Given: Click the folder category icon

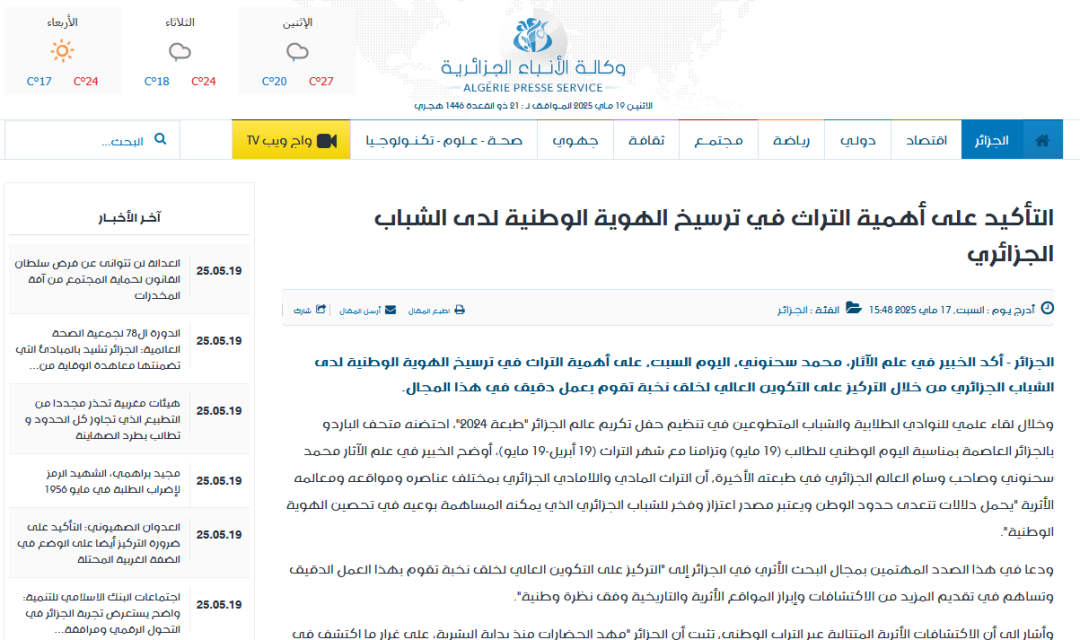Looking at the screenshot, I should pyautogui.click(x=853, y=309).
